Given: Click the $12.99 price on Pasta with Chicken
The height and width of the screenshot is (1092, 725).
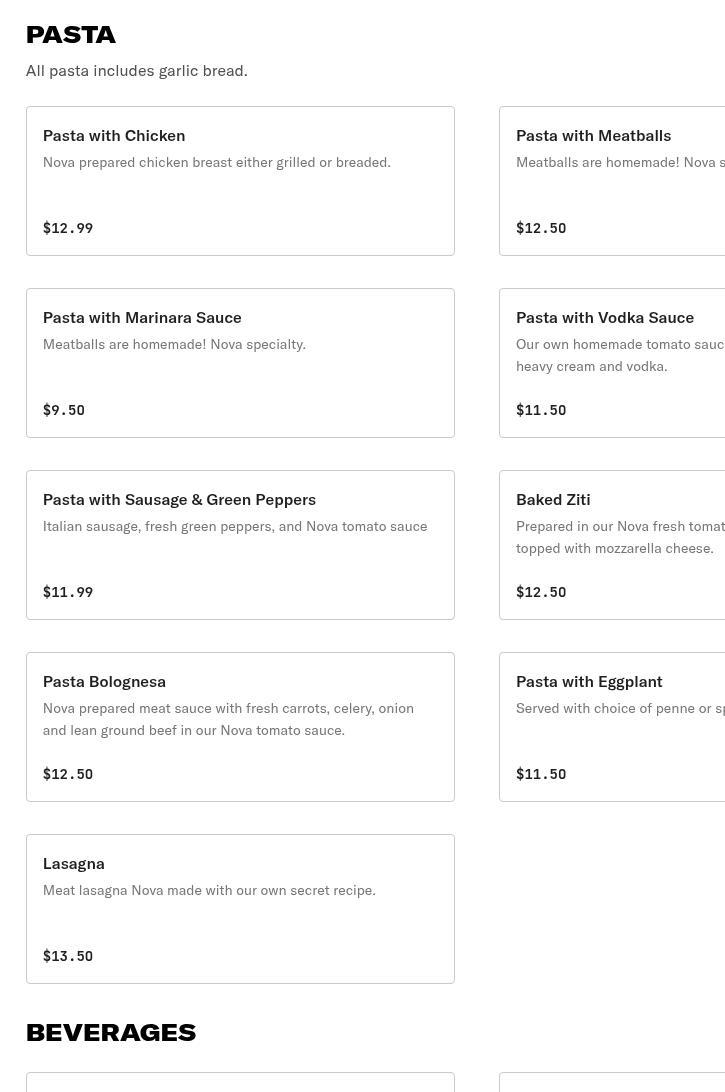Looking at the screenshot, I should click(x=68, y=228).
